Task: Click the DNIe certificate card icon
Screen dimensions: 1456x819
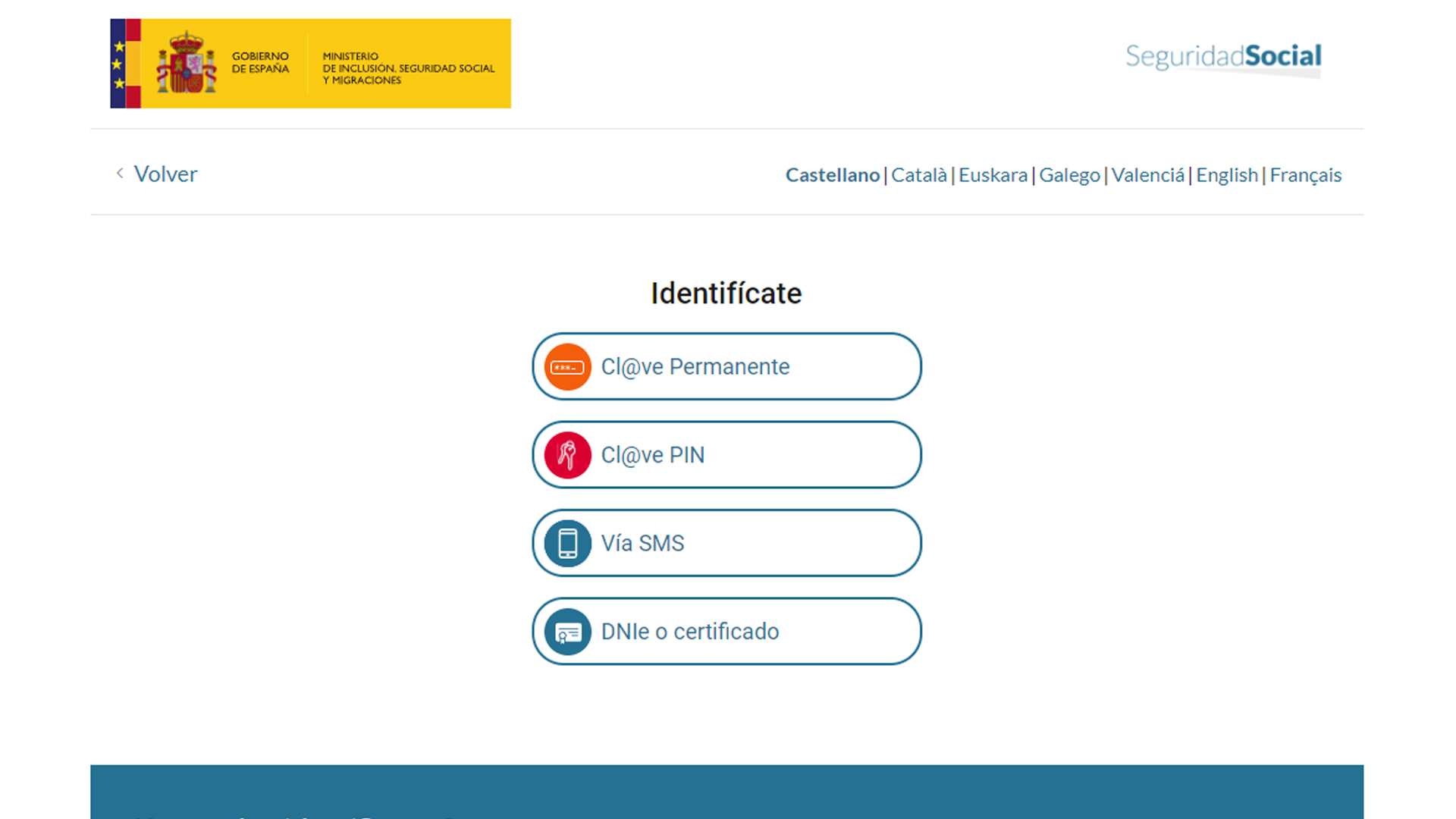Action: [x=567, y=632]
